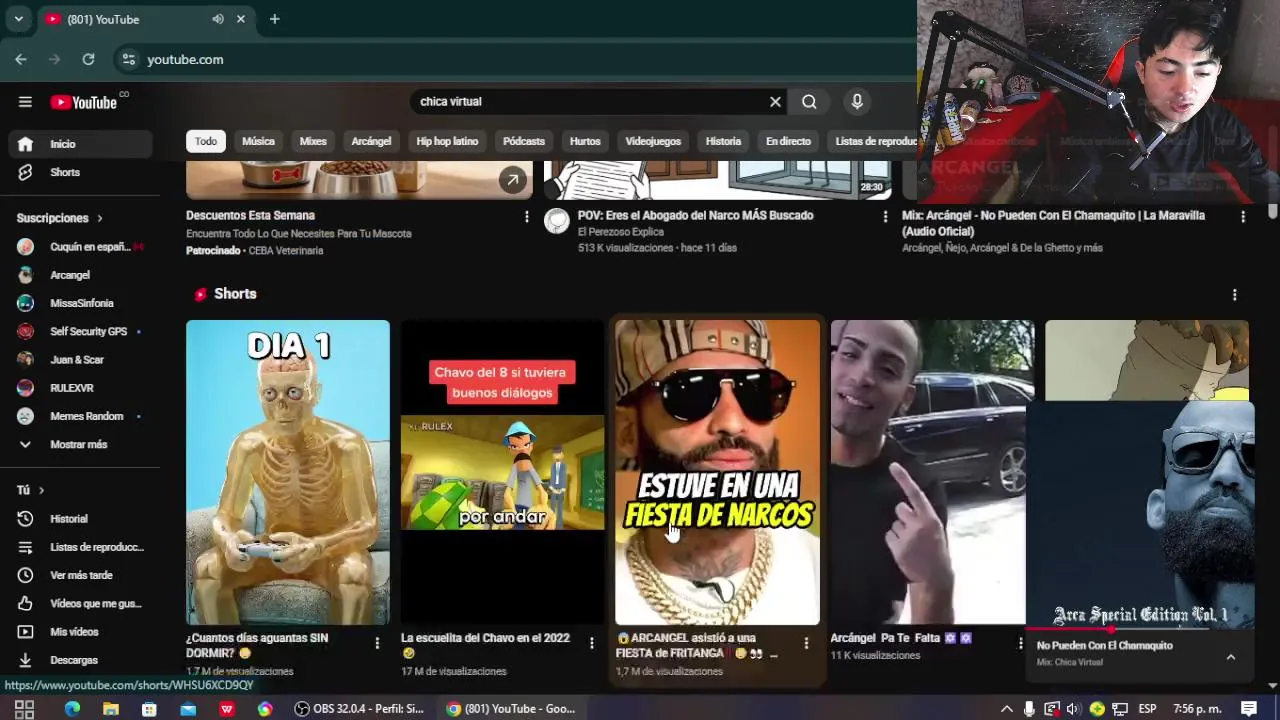
Task: Open site information icon in address bar
Action: [x=128, y=59]
